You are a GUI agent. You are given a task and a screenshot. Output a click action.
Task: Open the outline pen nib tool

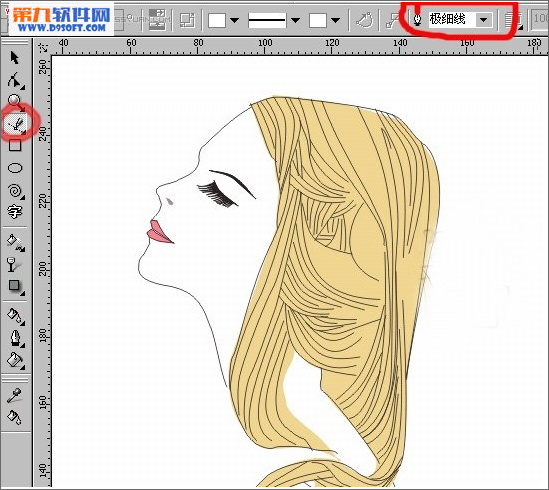(15, 338)
